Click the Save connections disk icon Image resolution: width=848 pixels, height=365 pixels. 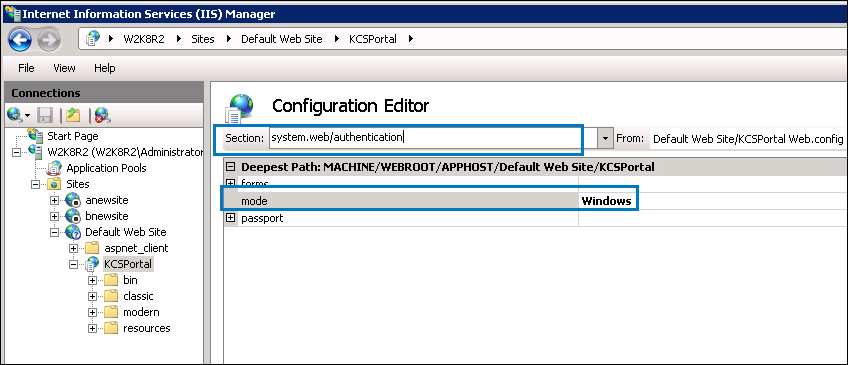click(x=45, y=115)
